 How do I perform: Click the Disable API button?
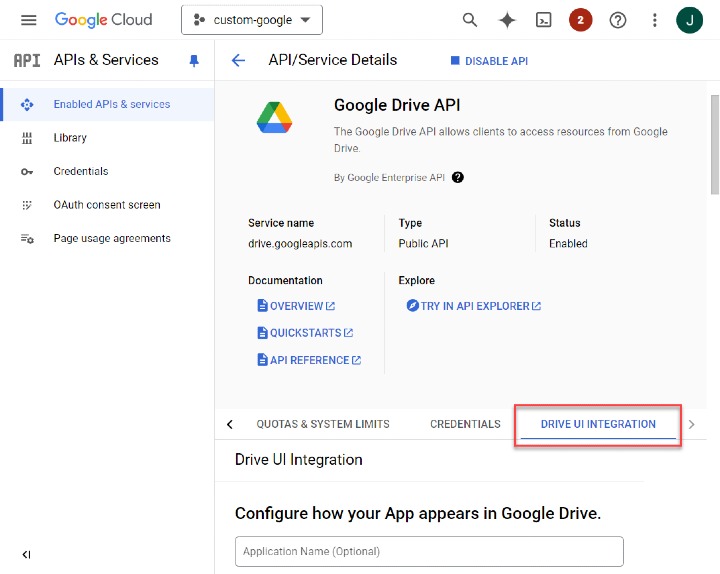click(x=489, y=61)
